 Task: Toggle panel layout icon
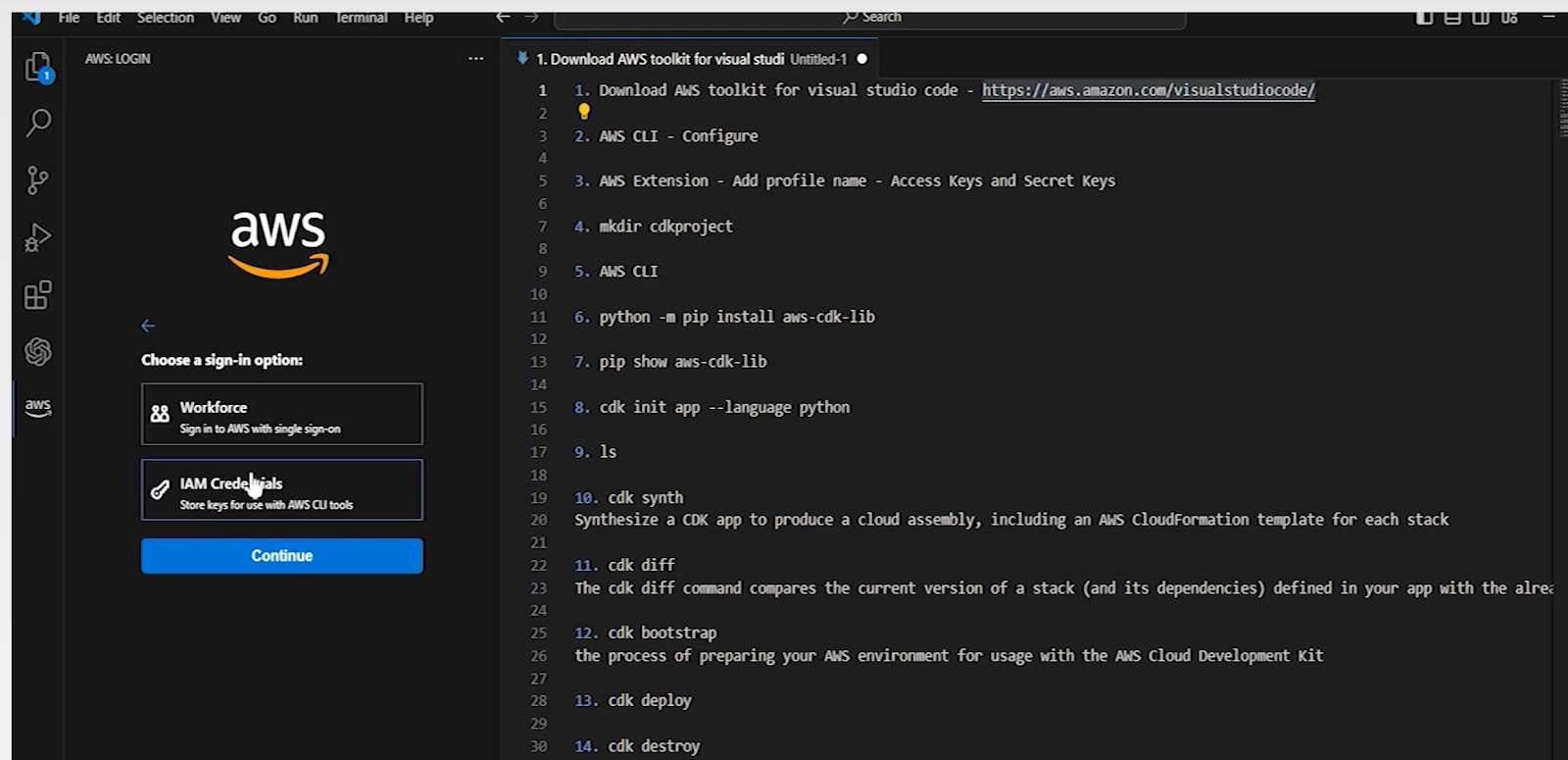tap(1452, 17)
